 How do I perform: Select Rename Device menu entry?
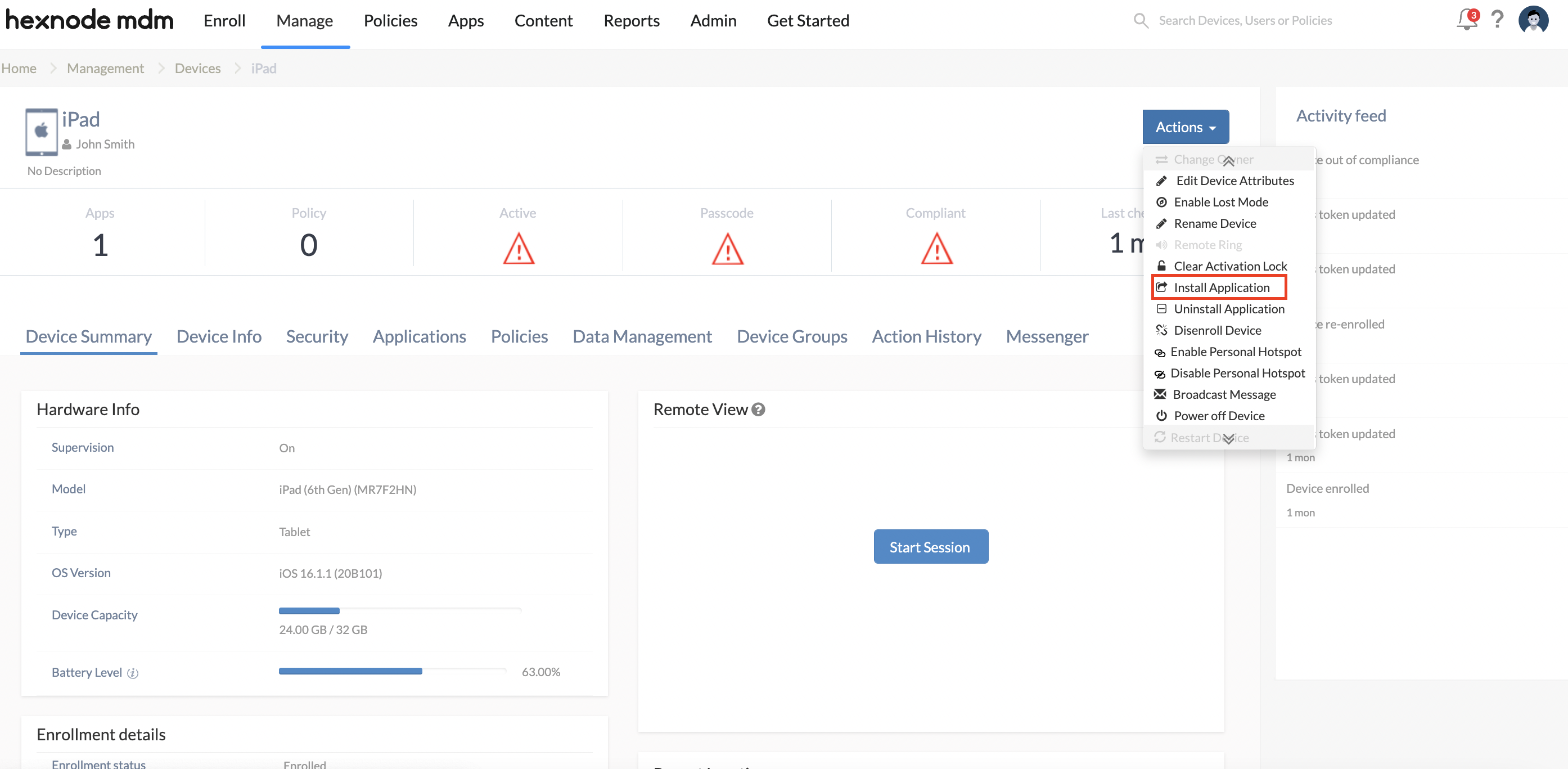pos(1229,223)
